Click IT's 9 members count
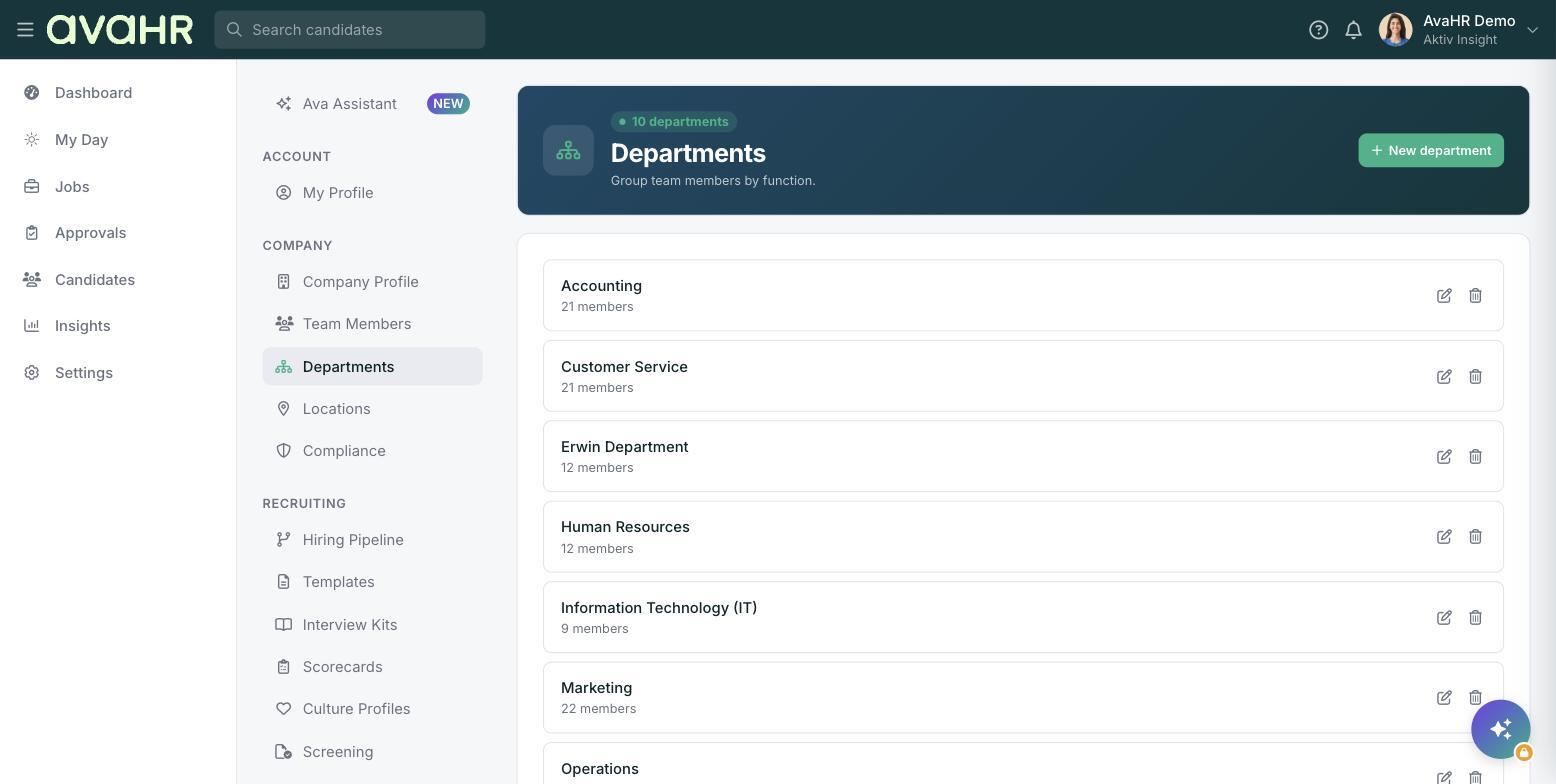The height and width of the screenshot is (784, 1556). [594, 629]
